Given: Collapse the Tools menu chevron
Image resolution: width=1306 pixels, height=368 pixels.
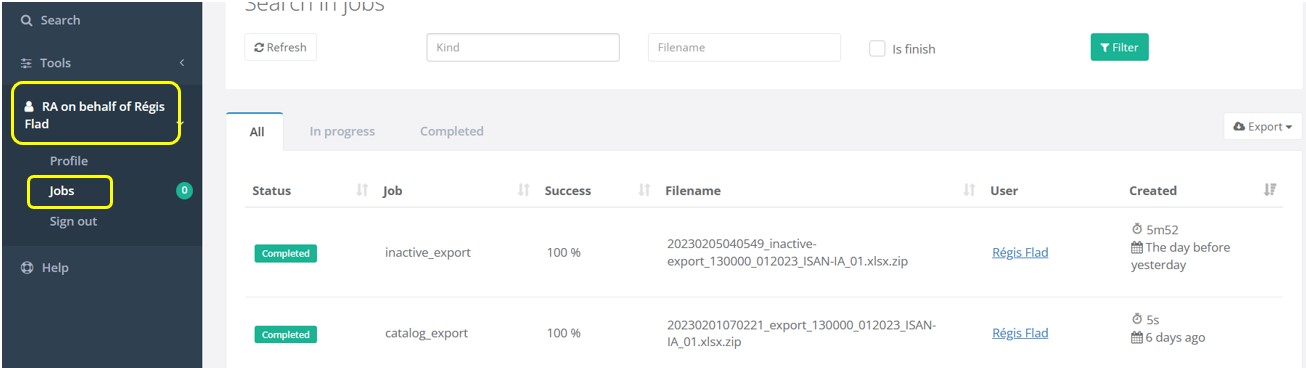Looking at the screenshot, I should pyautogui.click(x=182, y=63).
